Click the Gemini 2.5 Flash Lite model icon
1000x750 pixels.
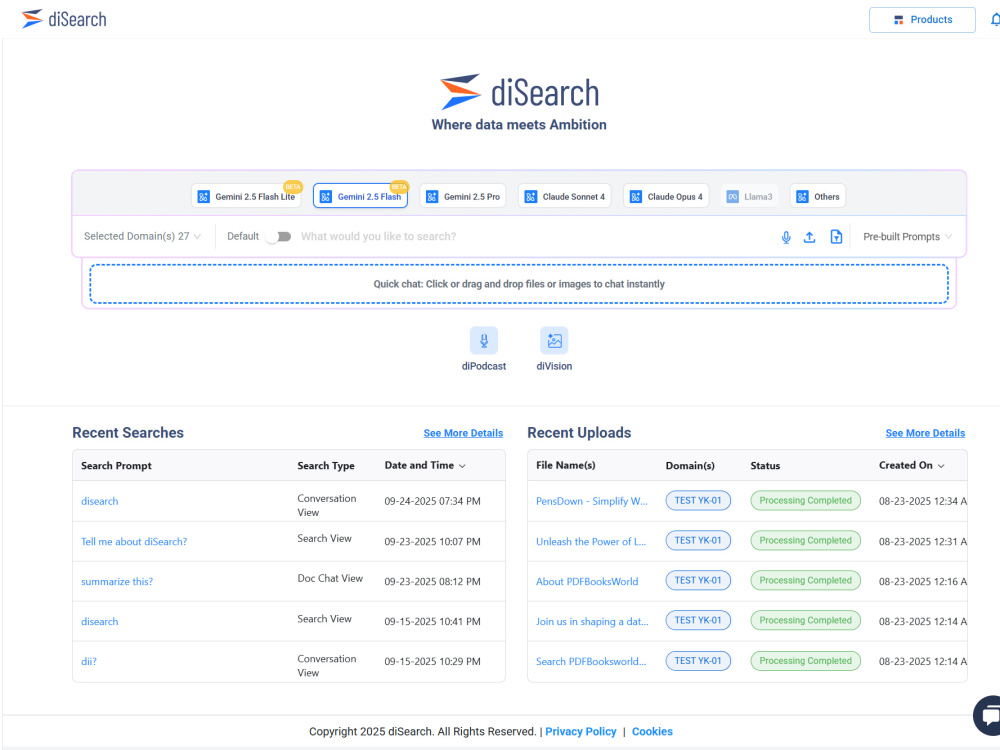pos(203,196)
